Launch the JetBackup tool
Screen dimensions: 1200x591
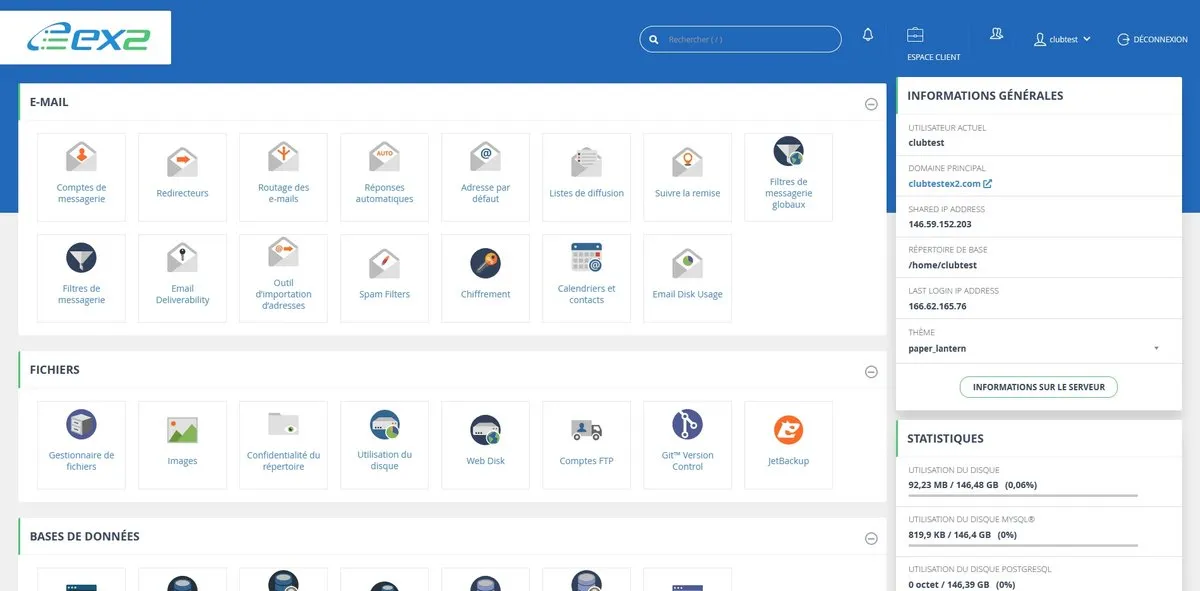coord(788,445)
